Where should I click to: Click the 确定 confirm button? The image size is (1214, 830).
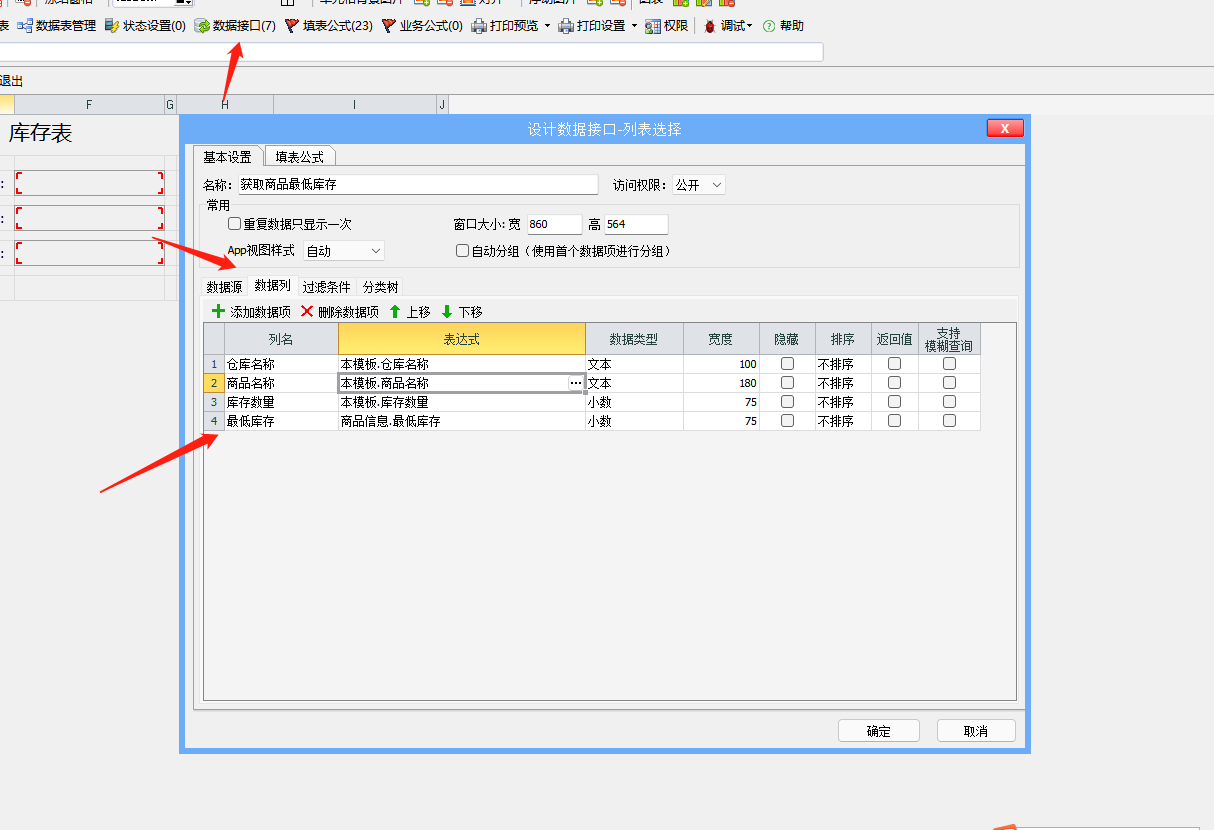click(x=878, y=730)
